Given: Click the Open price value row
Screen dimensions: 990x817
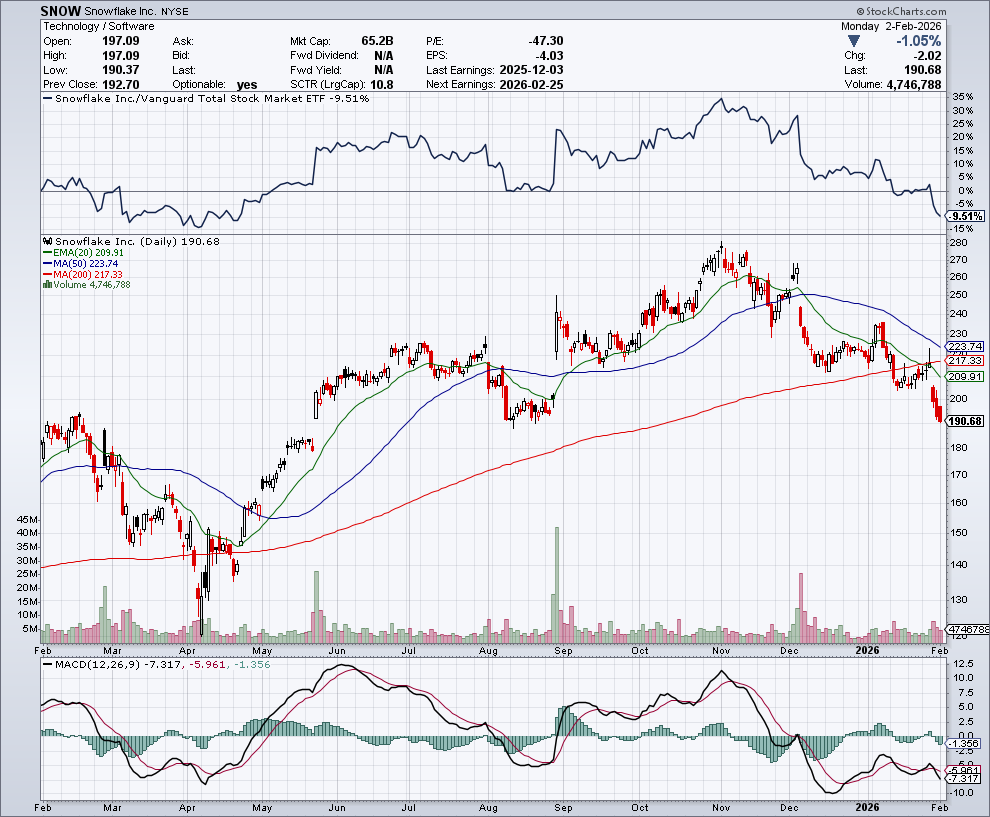Looking at the screenshot, I should tap(91, 41).
